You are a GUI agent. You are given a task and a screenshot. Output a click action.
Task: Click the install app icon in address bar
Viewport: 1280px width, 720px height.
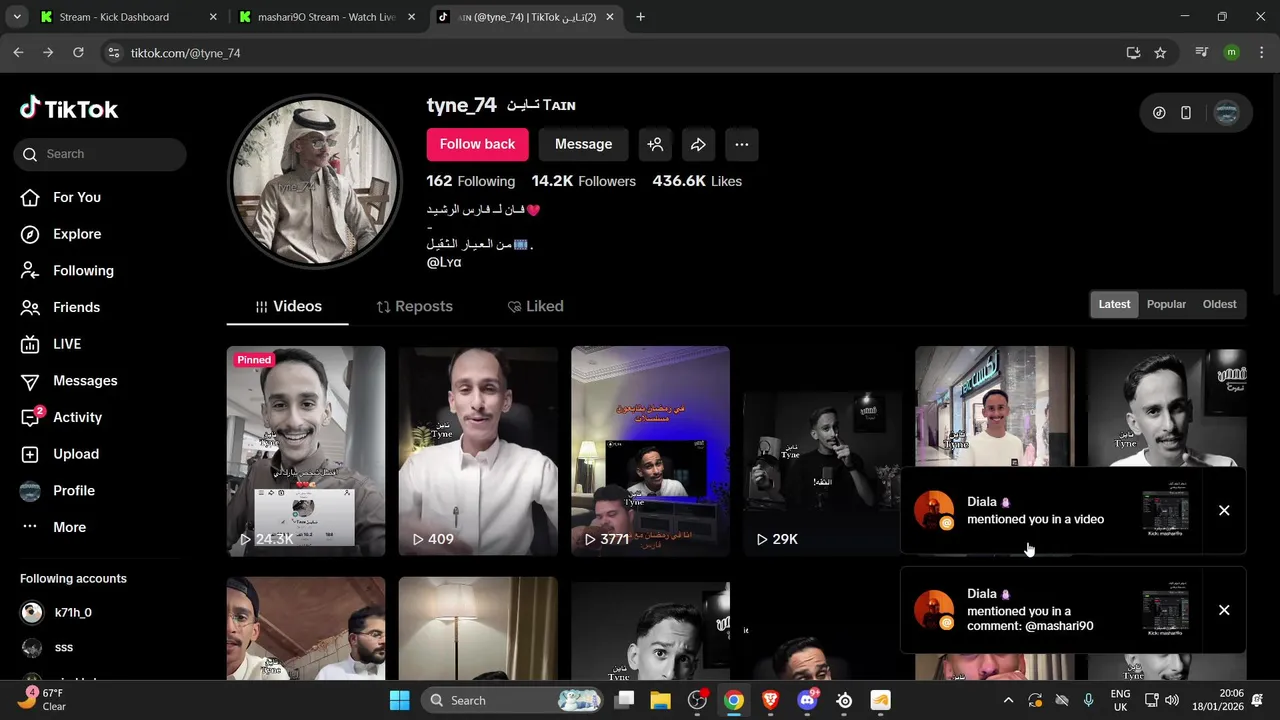(1133, 53)
